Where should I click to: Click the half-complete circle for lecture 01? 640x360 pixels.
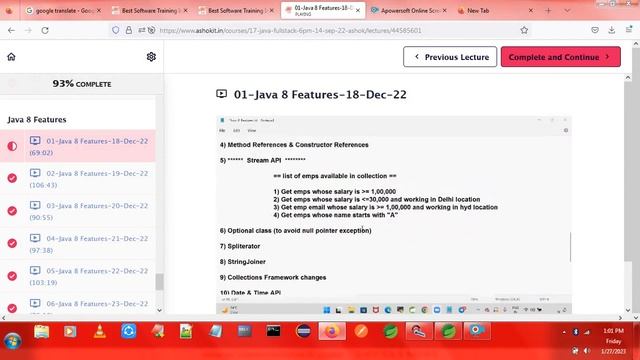pos(12,146)
